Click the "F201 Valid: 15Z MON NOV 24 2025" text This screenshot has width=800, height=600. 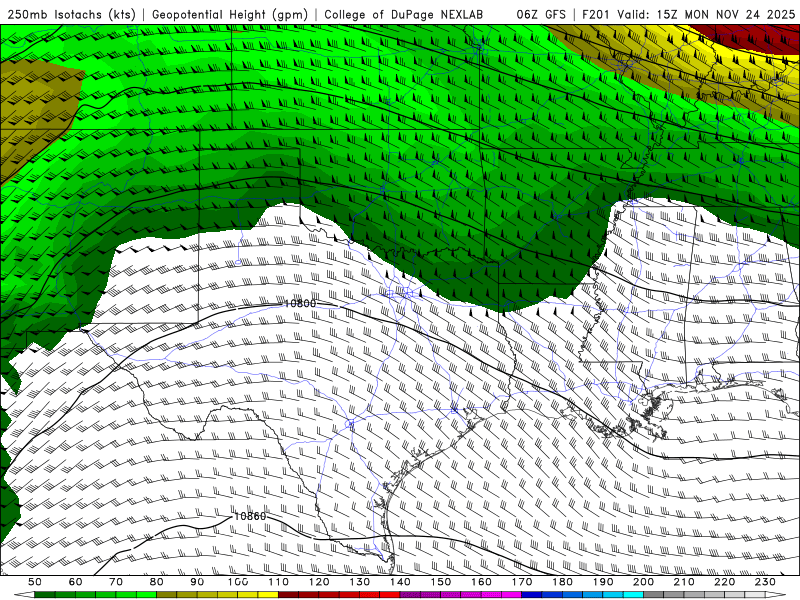(x=688, y=14)
